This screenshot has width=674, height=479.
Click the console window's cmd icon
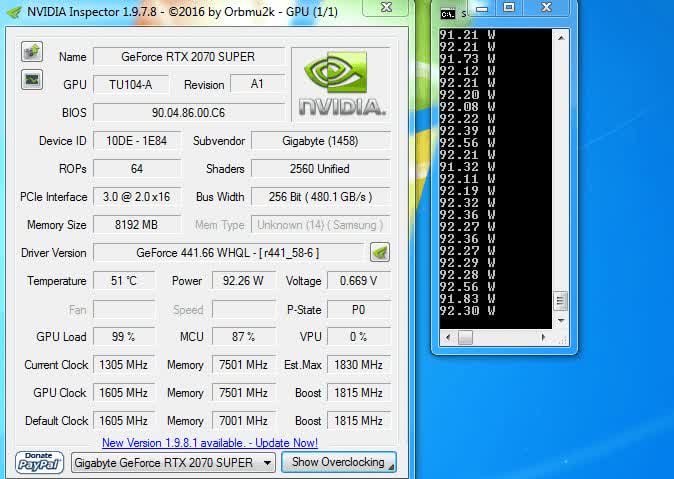point(447,14)
